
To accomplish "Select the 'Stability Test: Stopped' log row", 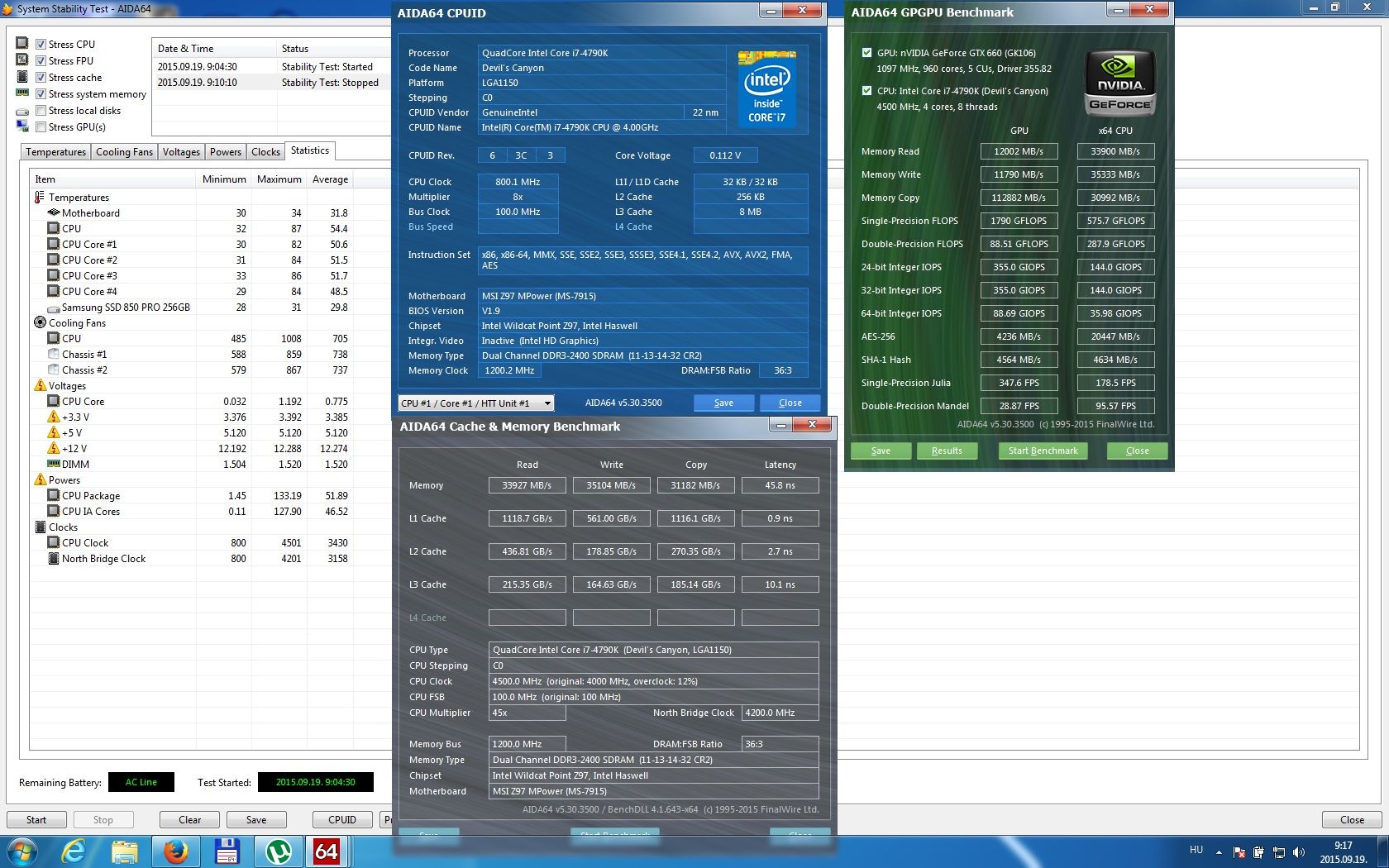I will coord(271,83).
